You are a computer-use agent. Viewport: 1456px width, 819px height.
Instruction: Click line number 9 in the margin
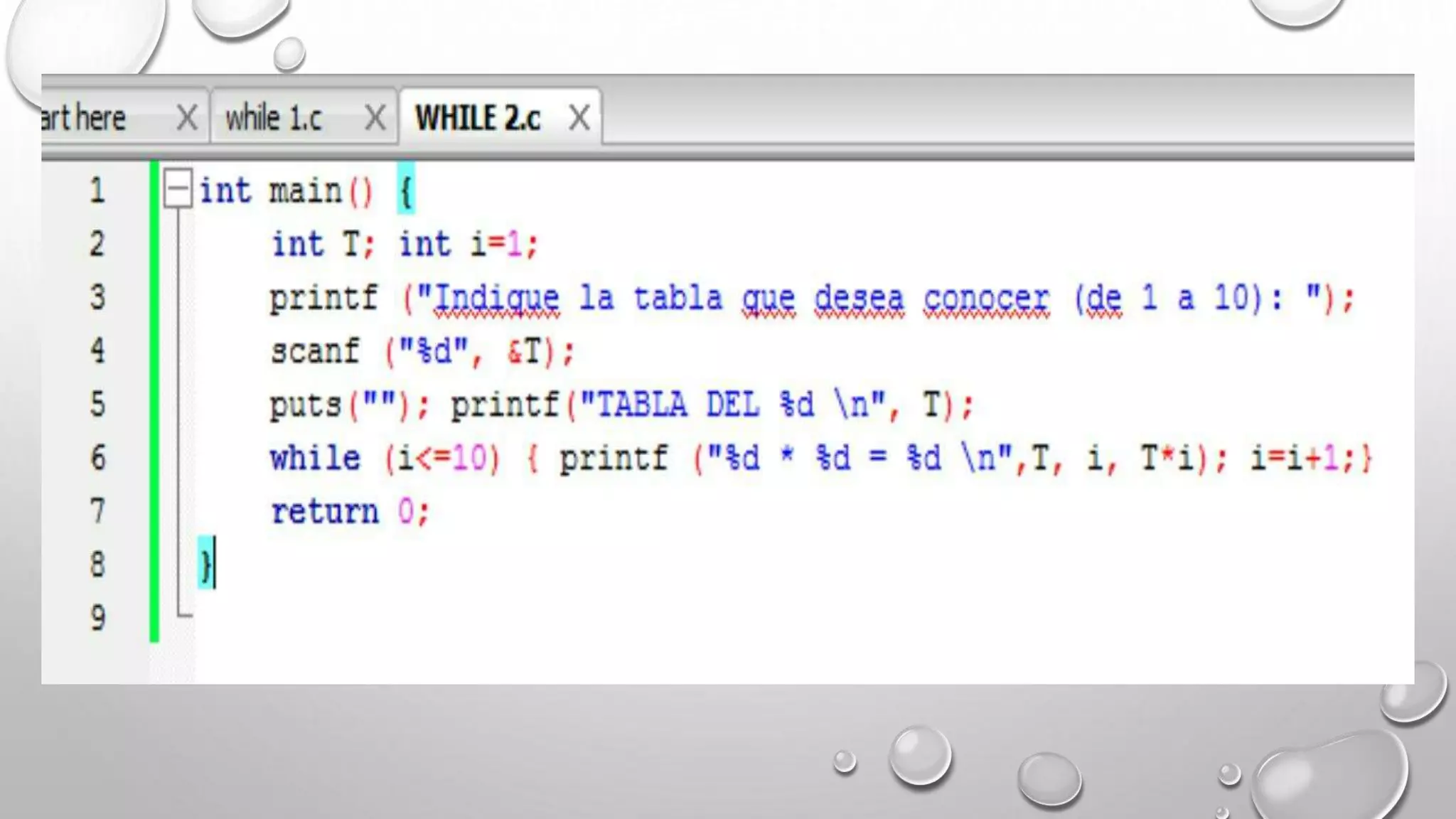click(97, 617)
